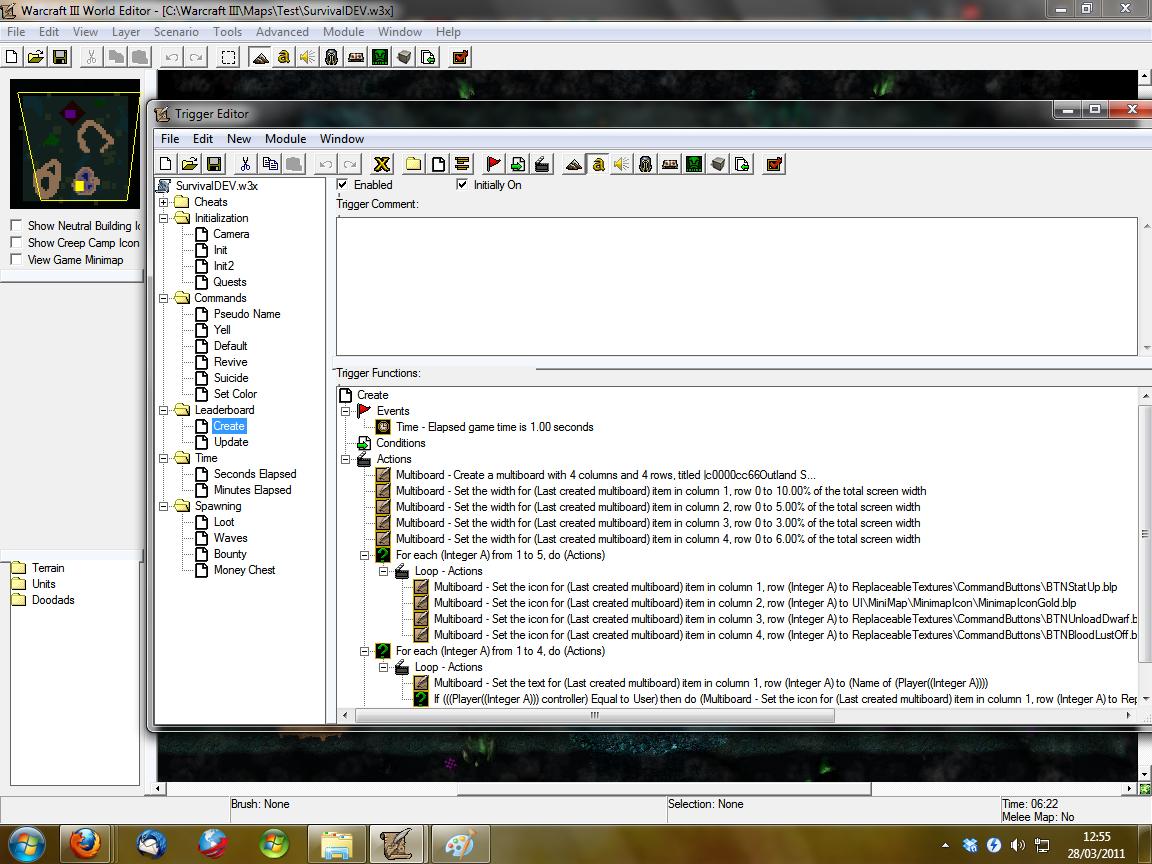Select the Seconds Elapsed trigger
Viewport: 1152px width, 864px height.
pos(255,474)
